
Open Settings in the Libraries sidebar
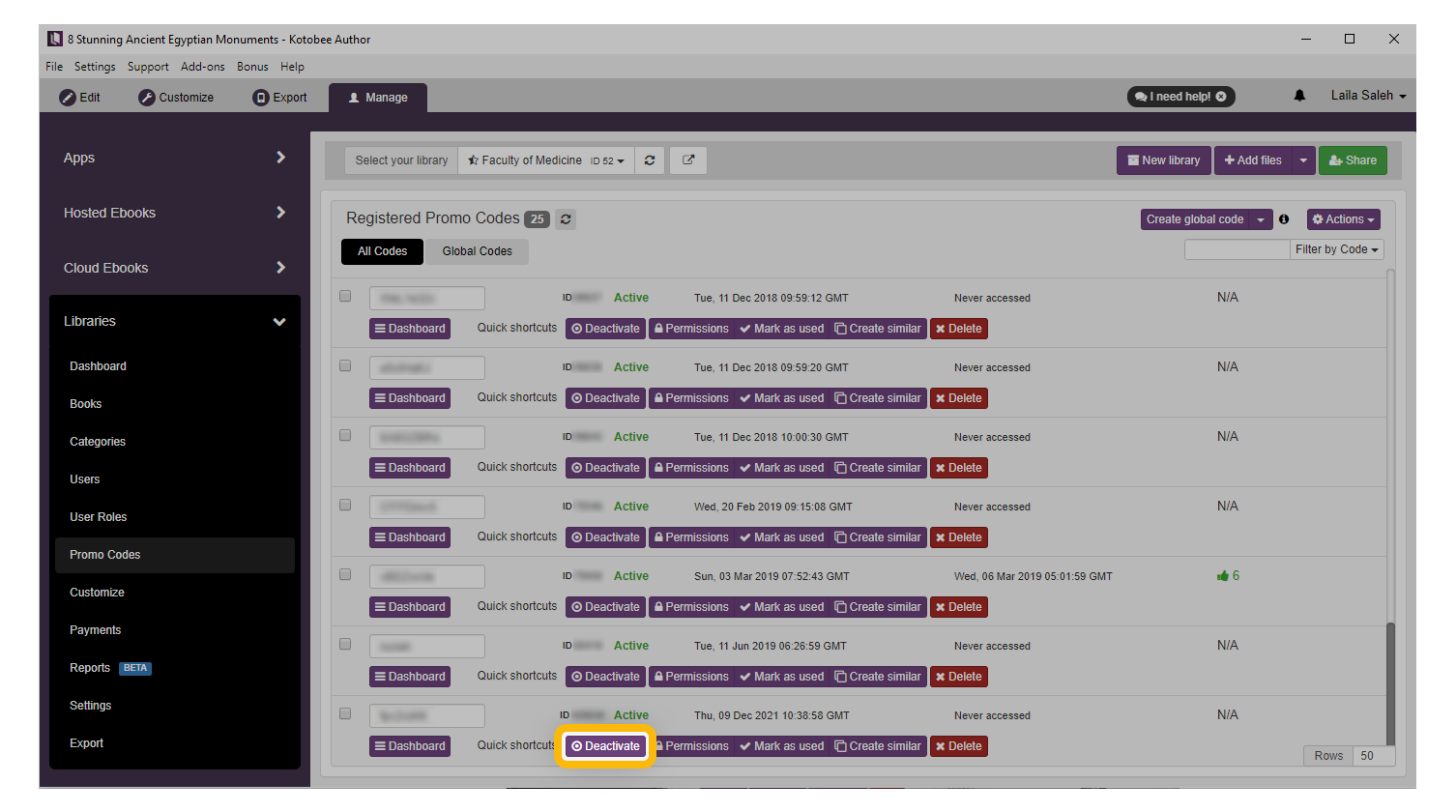point(90,706)
